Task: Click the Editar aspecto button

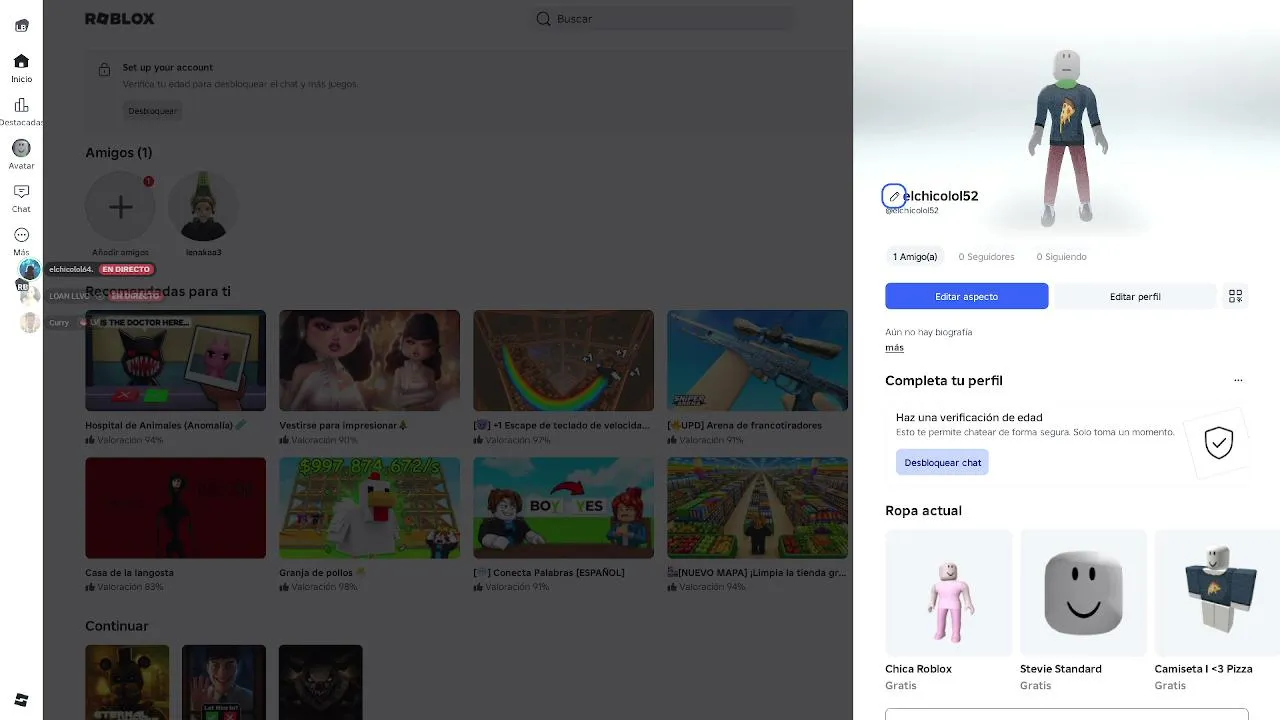Action: [x=966, y=296]
